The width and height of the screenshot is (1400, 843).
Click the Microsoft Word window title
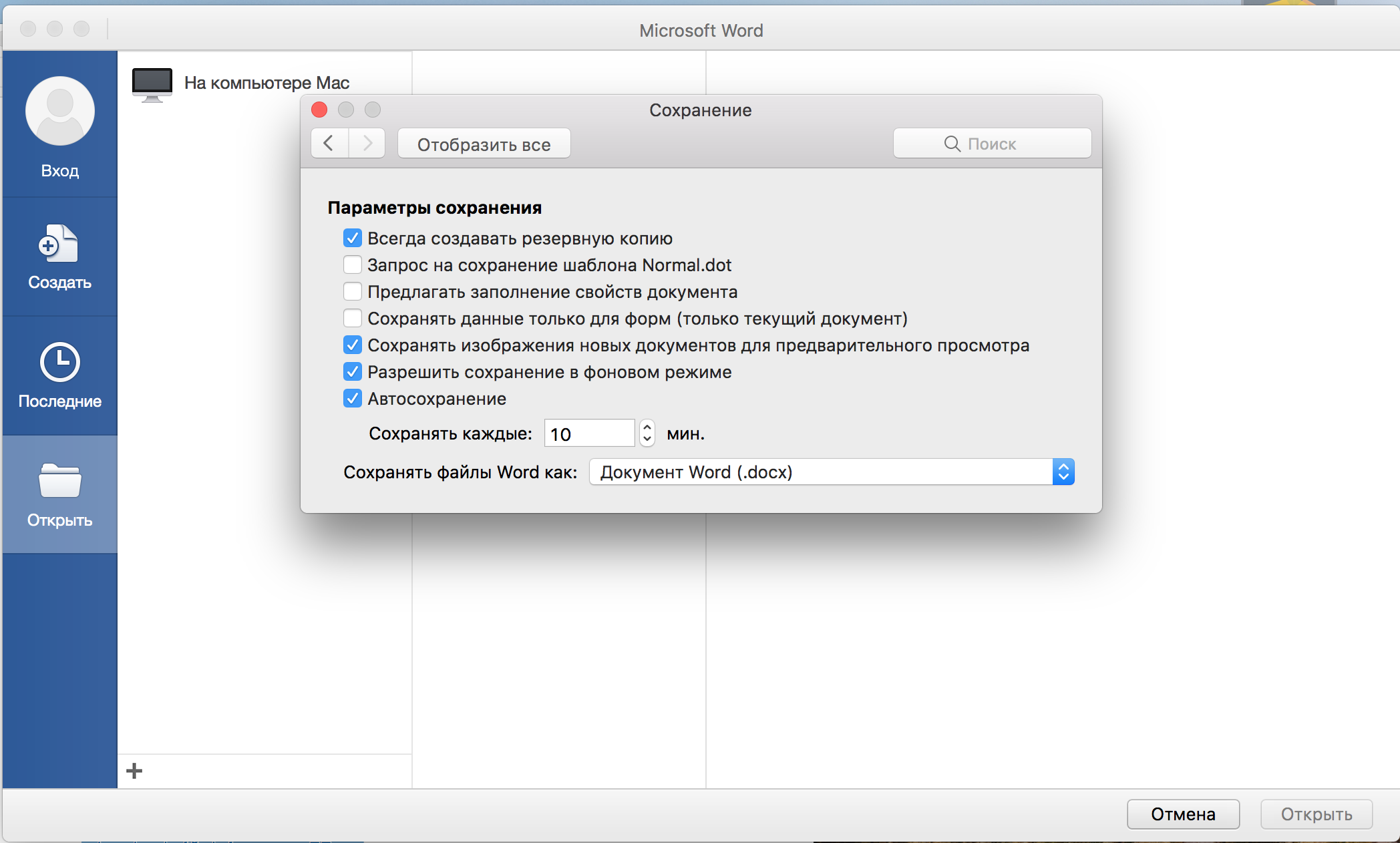point(701,31)
